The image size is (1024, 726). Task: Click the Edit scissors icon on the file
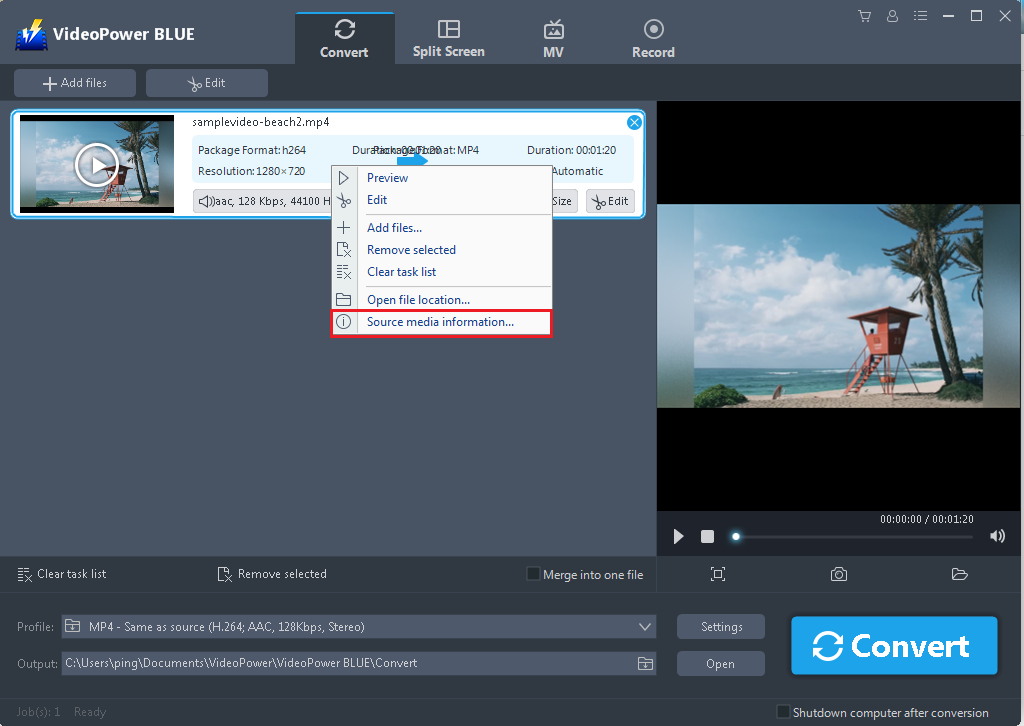click(610, 201)
